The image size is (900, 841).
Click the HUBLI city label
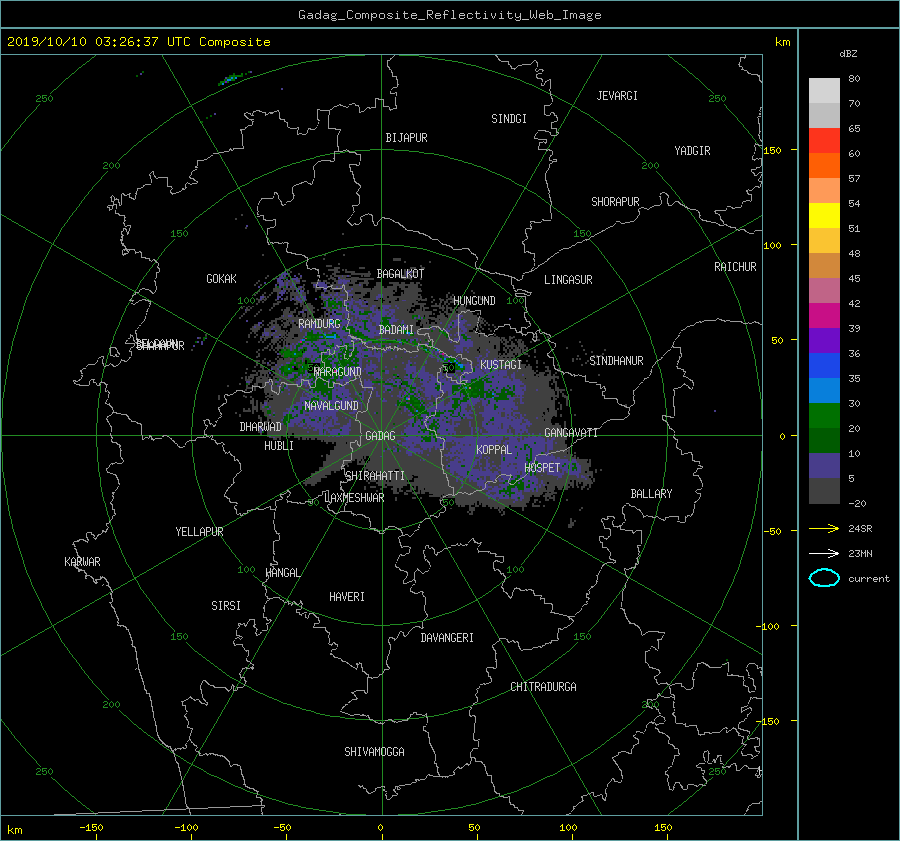click(279, 446)
